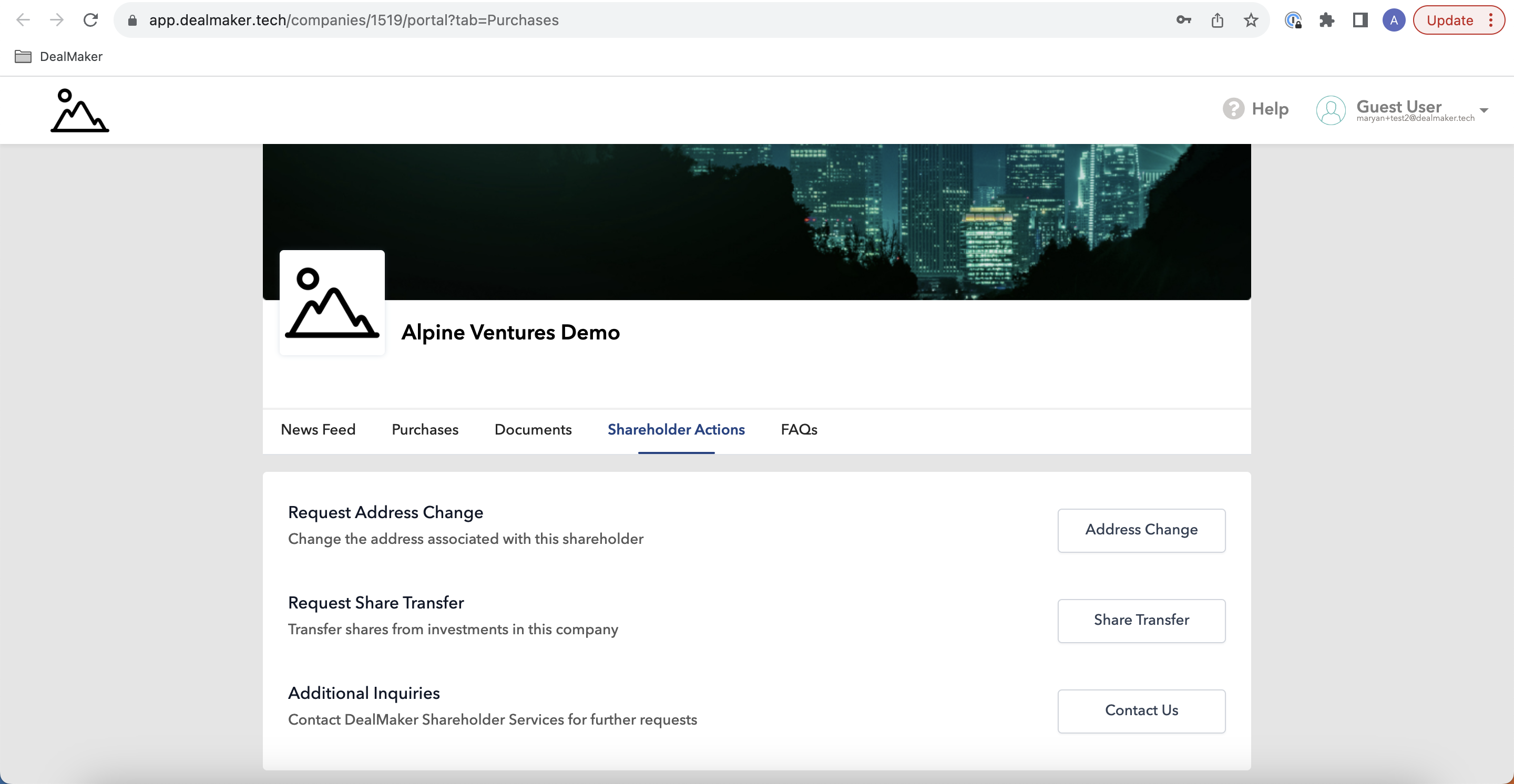The height and width of the screenshot is (784, 1514).
Task: Click the padlock site info icon
Action: (132, 20)
